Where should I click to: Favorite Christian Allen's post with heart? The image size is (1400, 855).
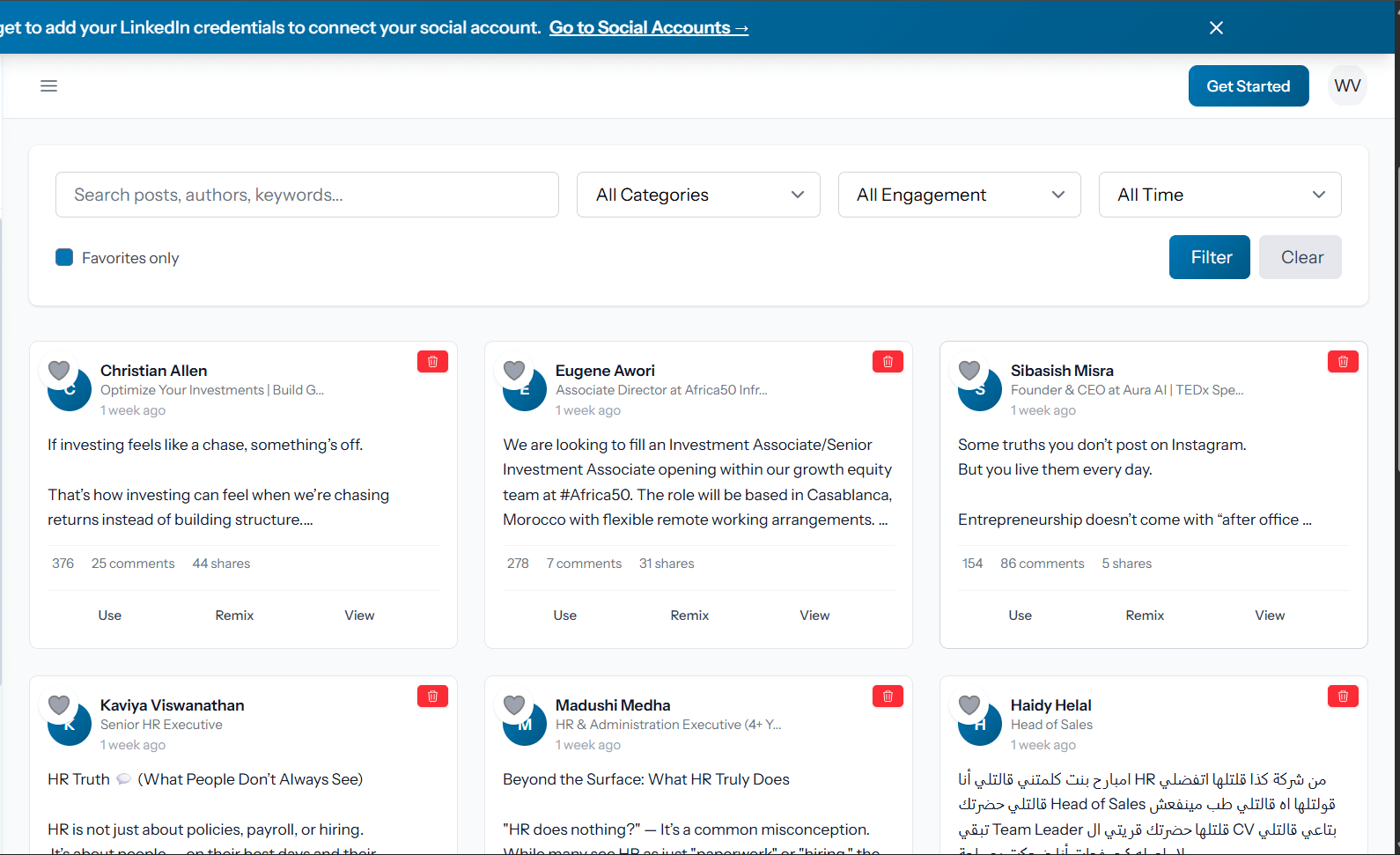tap(59, 371)
